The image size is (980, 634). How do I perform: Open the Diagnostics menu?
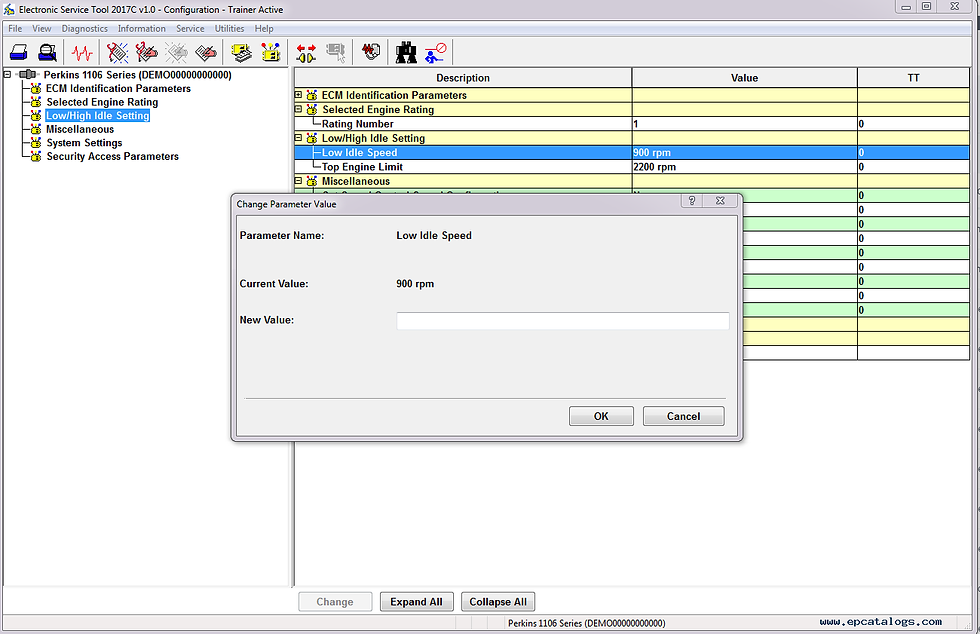click(x=84, y=29)
